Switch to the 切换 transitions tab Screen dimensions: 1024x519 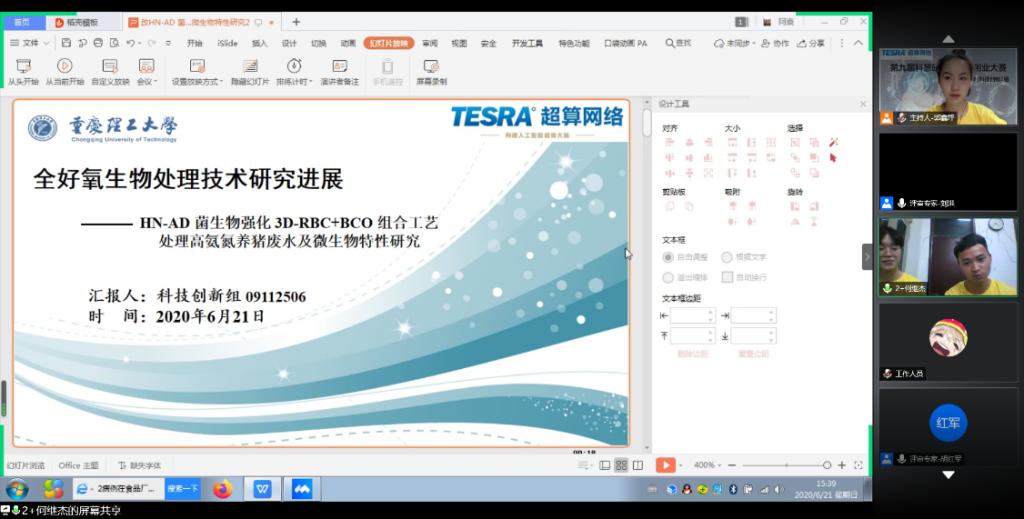[x=318, y=43]
